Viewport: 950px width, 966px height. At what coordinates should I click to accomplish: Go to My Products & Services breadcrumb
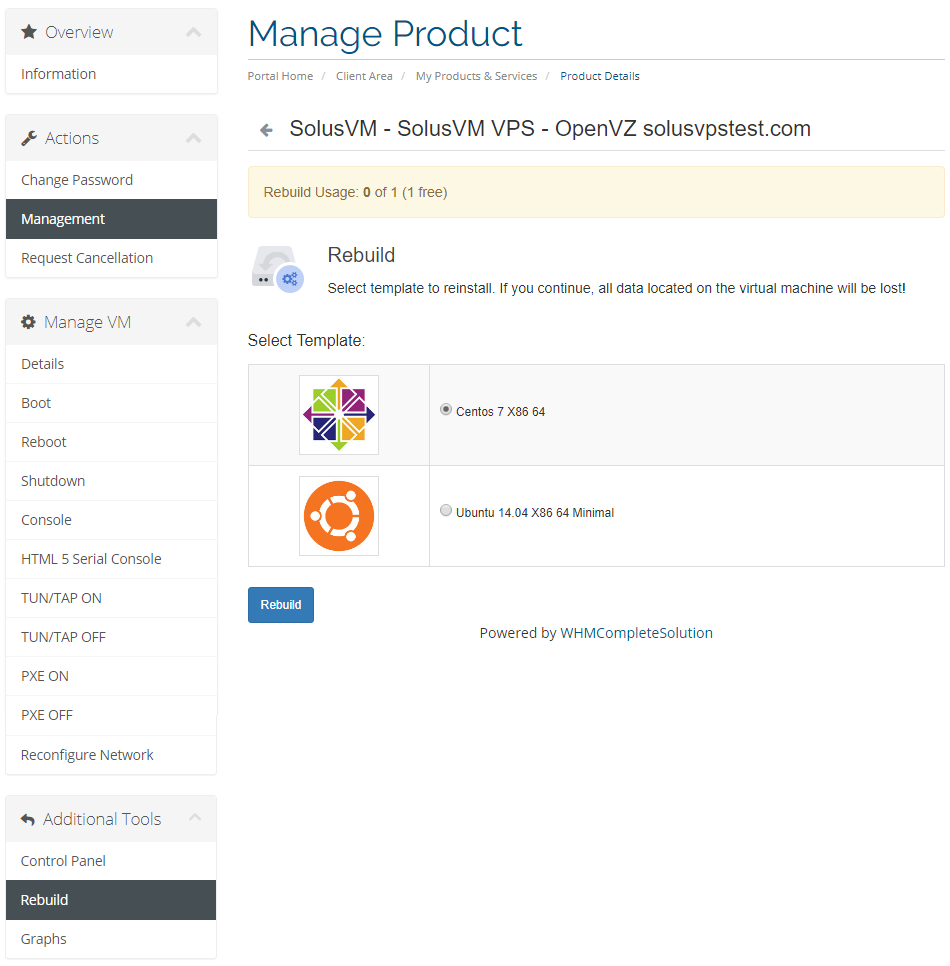tap(476, 76)
